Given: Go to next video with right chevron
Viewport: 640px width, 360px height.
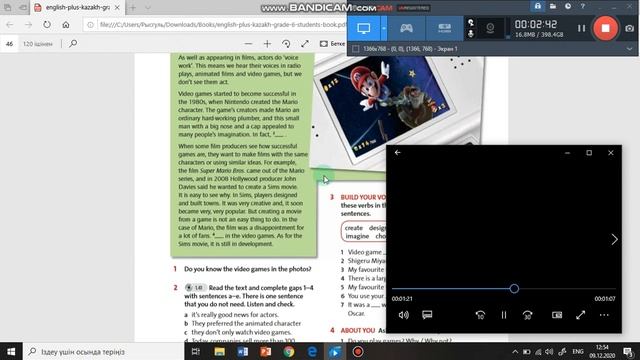Looking at the screenshot, I should pos(614,239).
